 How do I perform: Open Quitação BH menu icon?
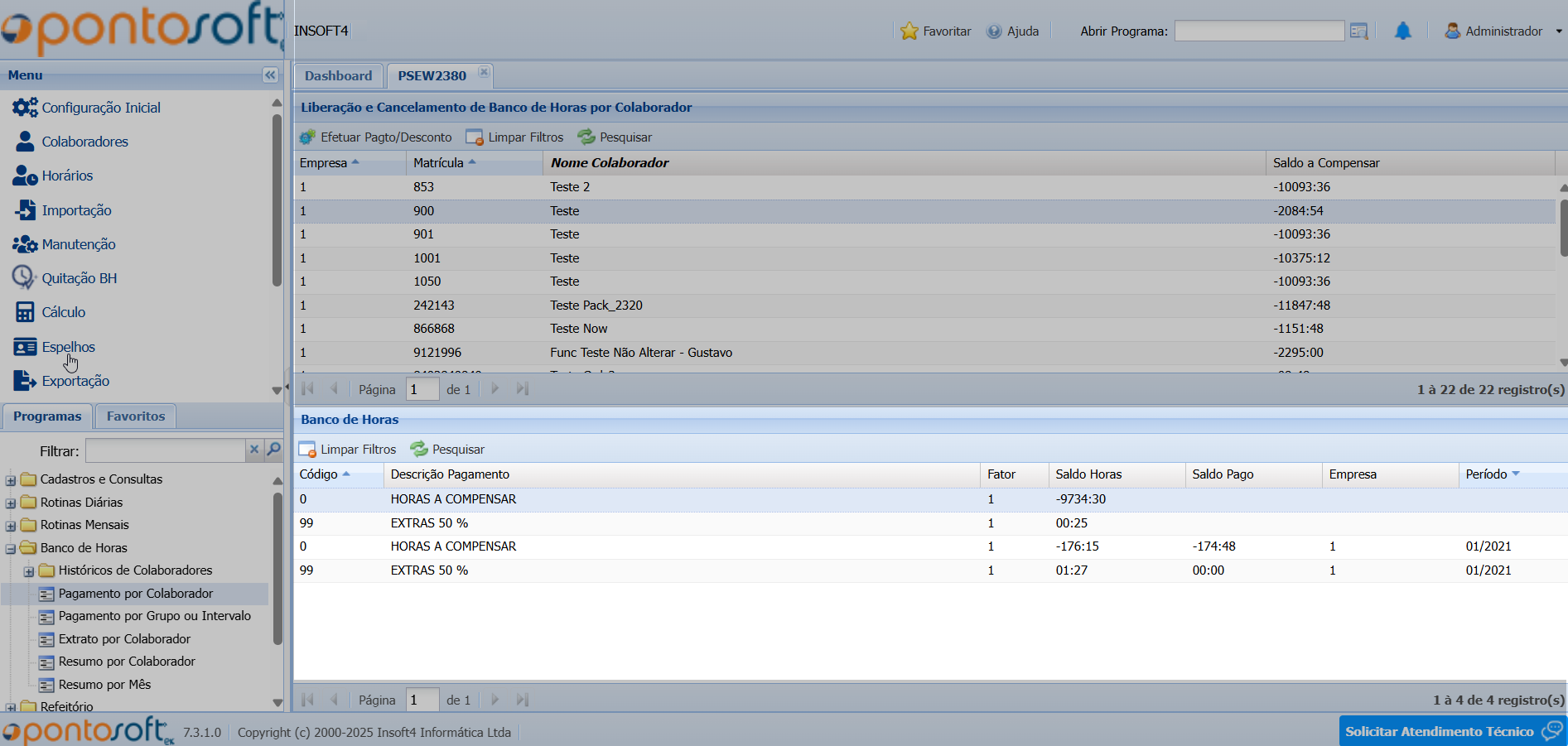[x=23, y=278]
